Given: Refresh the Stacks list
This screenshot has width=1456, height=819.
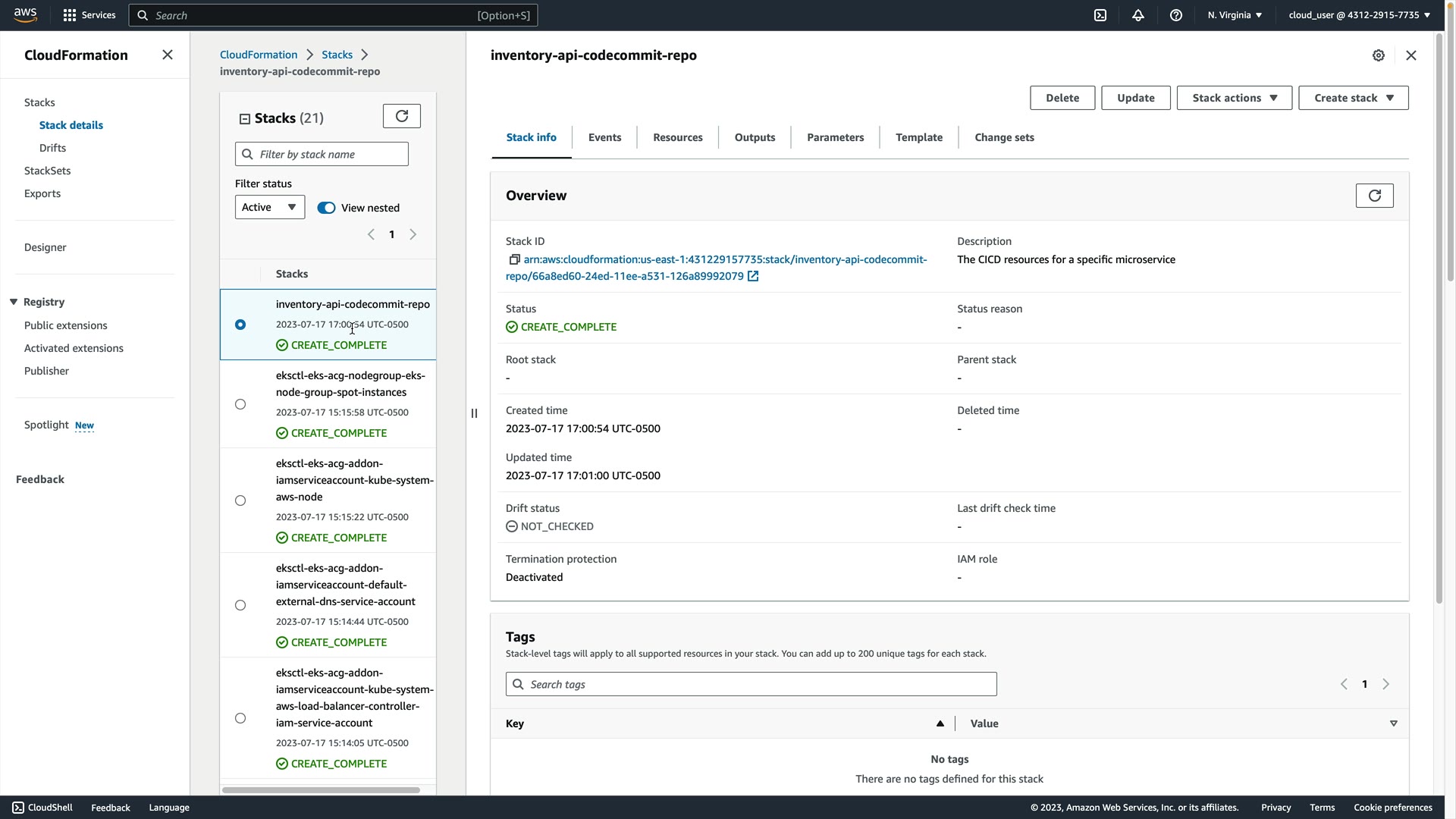Looking at the screenshot, I should (x=402, y=116).
